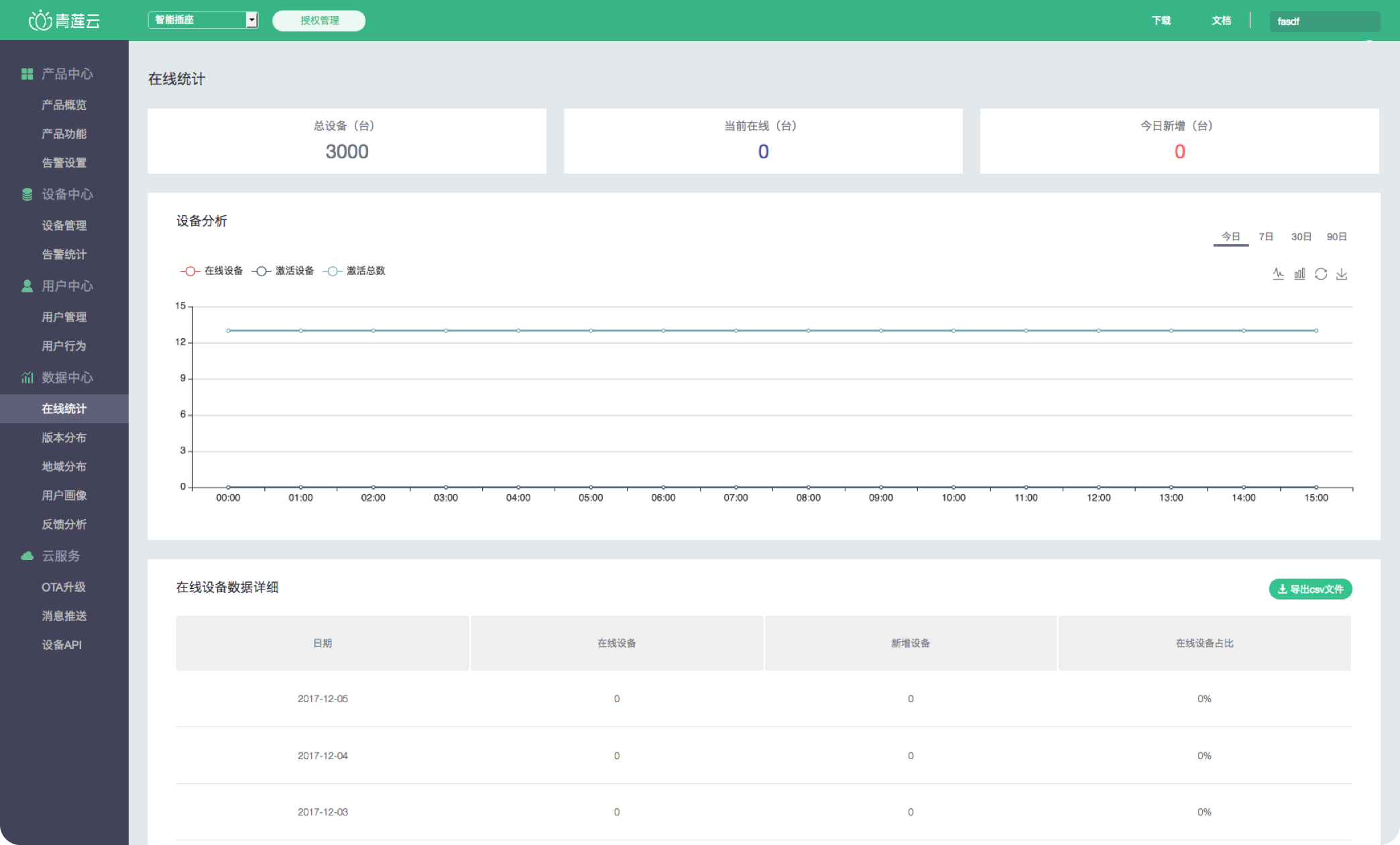This screenshot has height=845, width=1400.
Task: Click the chart restore/refresh icon
Action: pos(1321,274)
